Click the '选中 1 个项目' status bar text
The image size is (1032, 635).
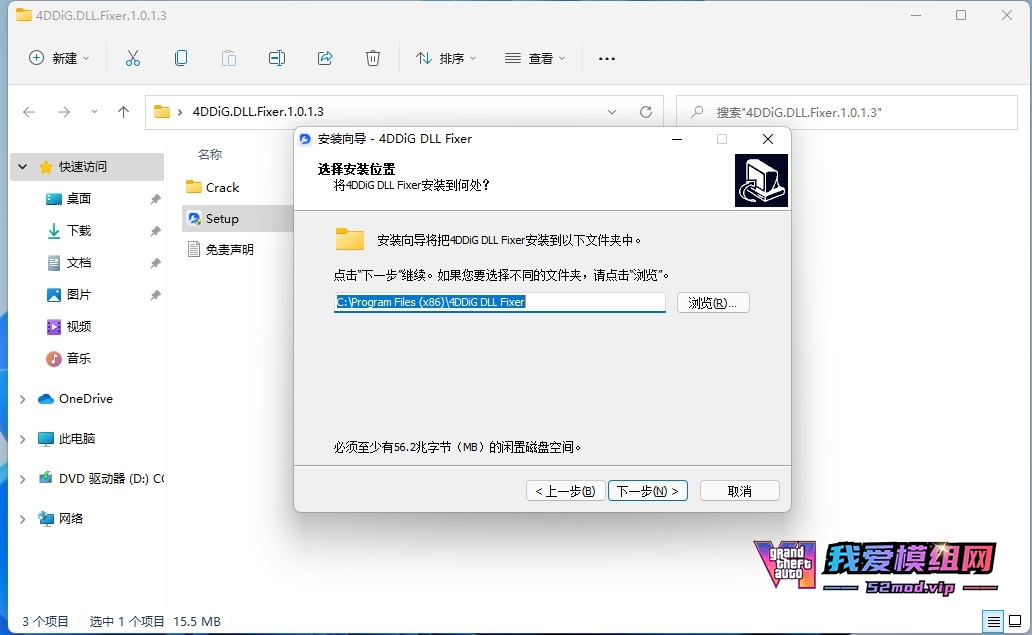point(127,621)
